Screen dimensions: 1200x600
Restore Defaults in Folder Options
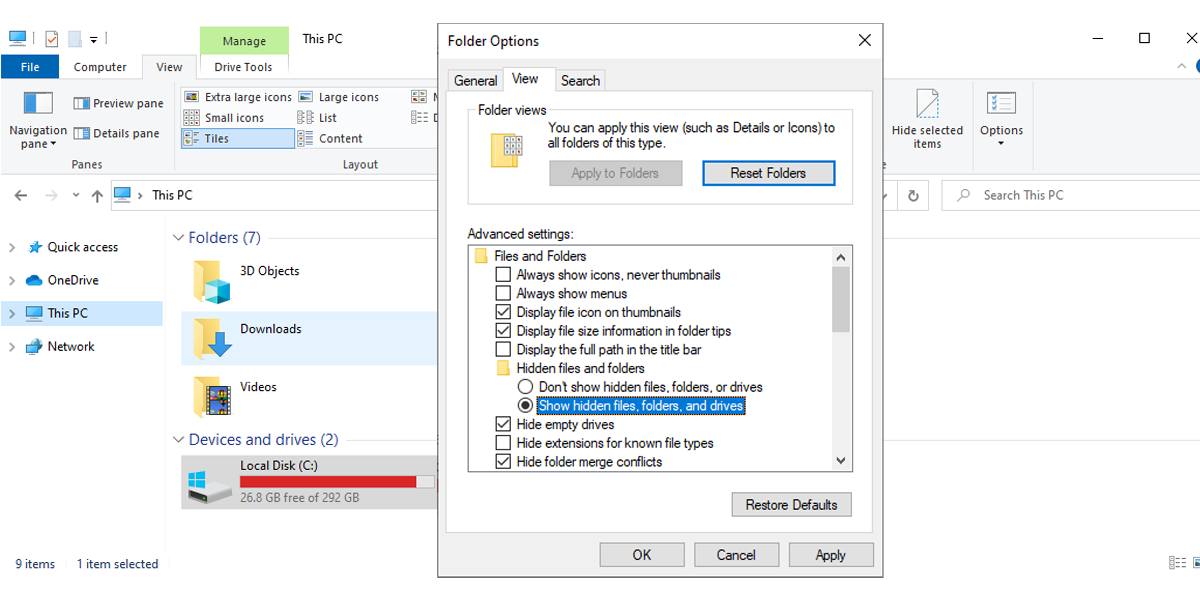[x=791, y=504]
